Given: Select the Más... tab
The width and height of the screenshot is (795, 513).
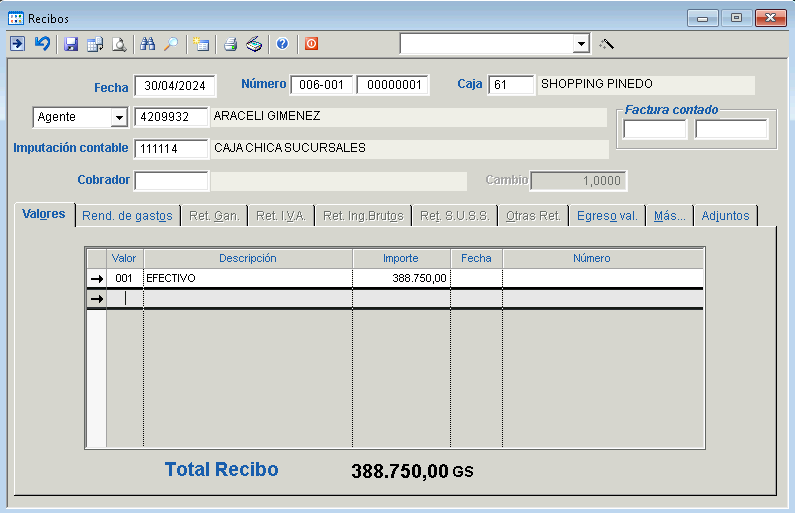Looking at the screenshot, I should (x=669, y=216).
